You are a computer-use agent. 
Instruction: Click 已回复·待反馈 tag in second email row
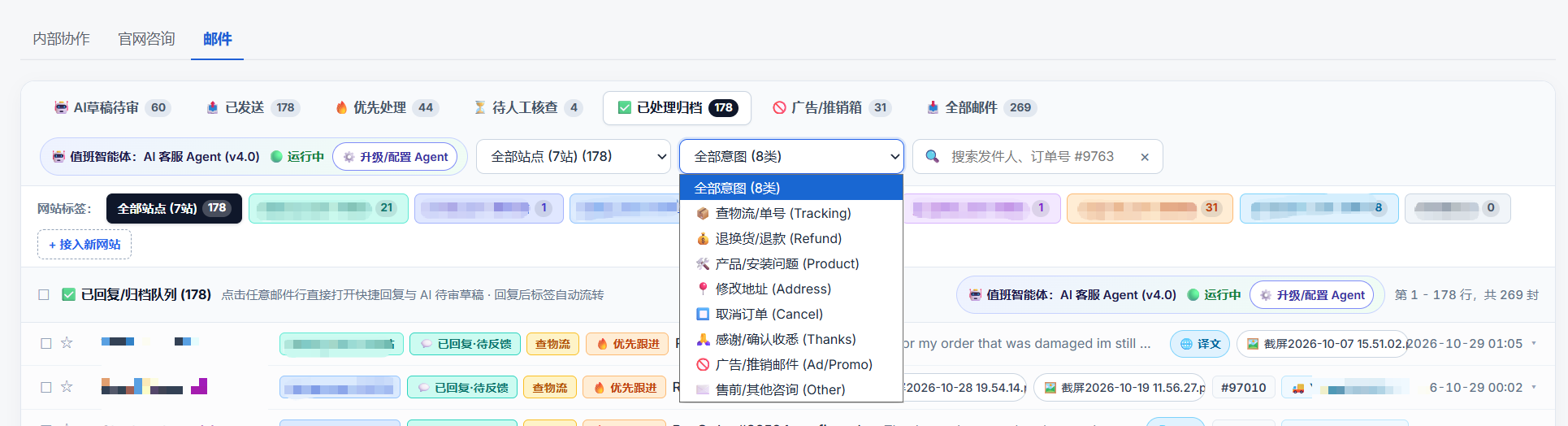pos(461,388)
